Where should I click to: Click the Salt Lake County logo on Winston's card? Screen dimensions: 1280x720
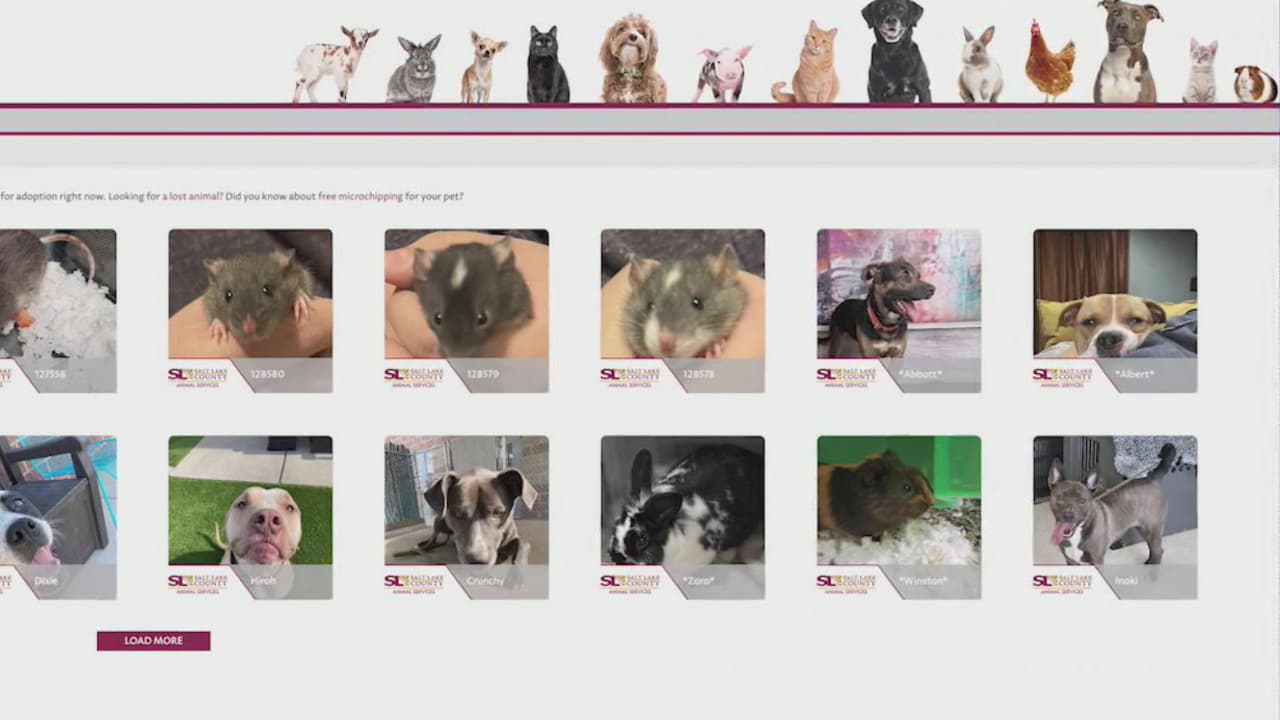(846, 582)
